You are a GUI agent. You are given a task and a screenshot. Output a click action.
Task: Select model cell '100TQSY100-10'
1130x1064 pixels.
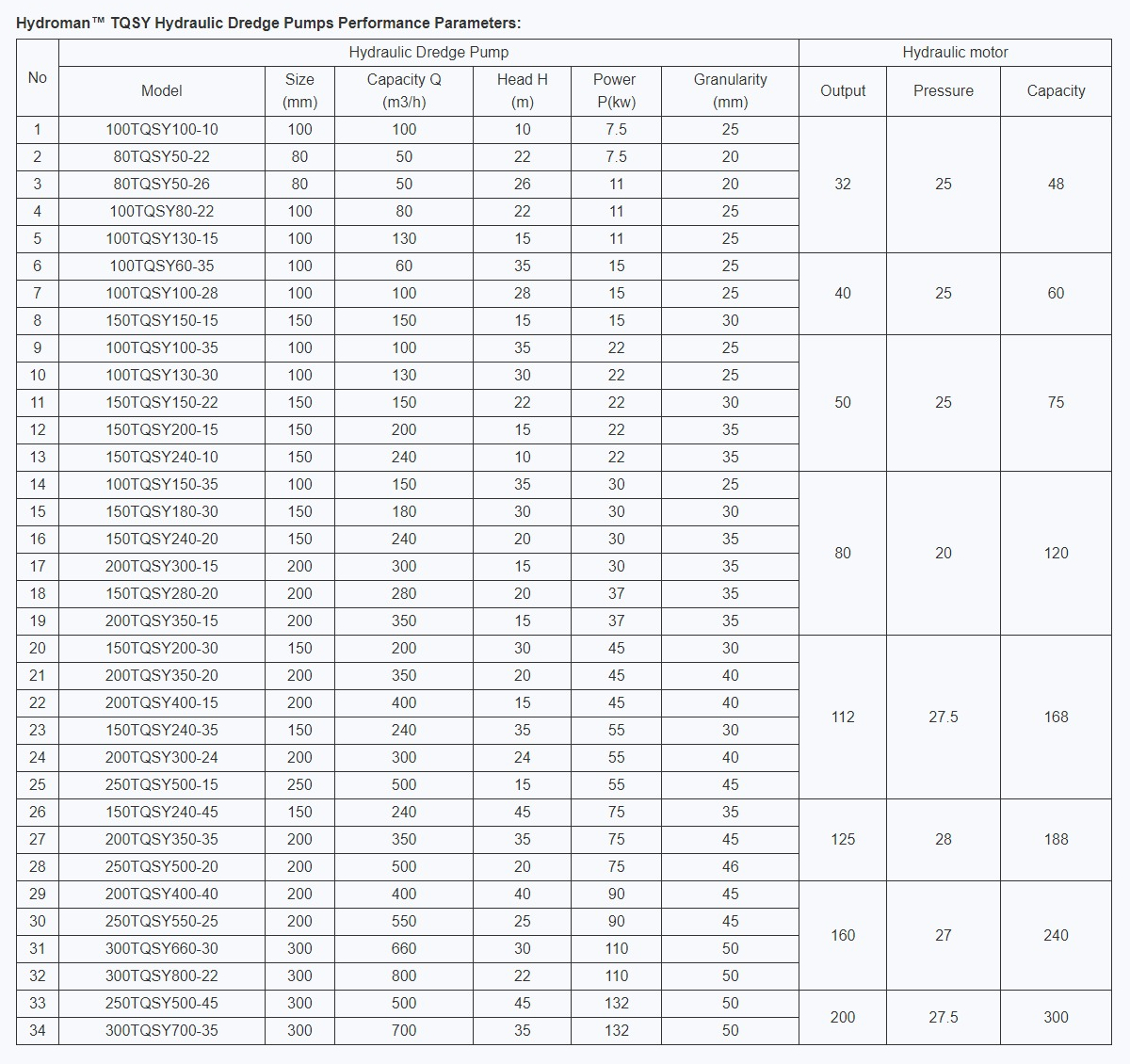pos(162,130)
